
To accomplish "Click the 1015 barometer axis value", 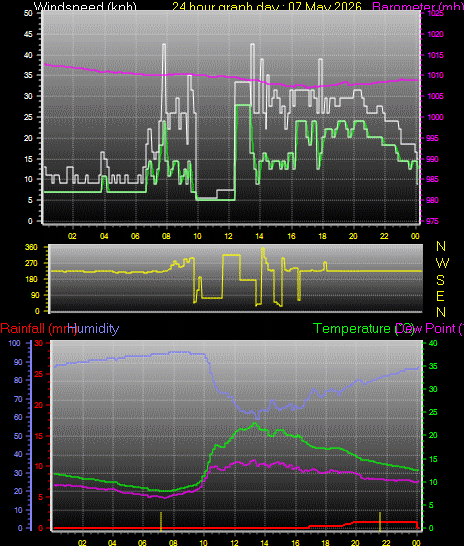I will [x=435, y=55].
